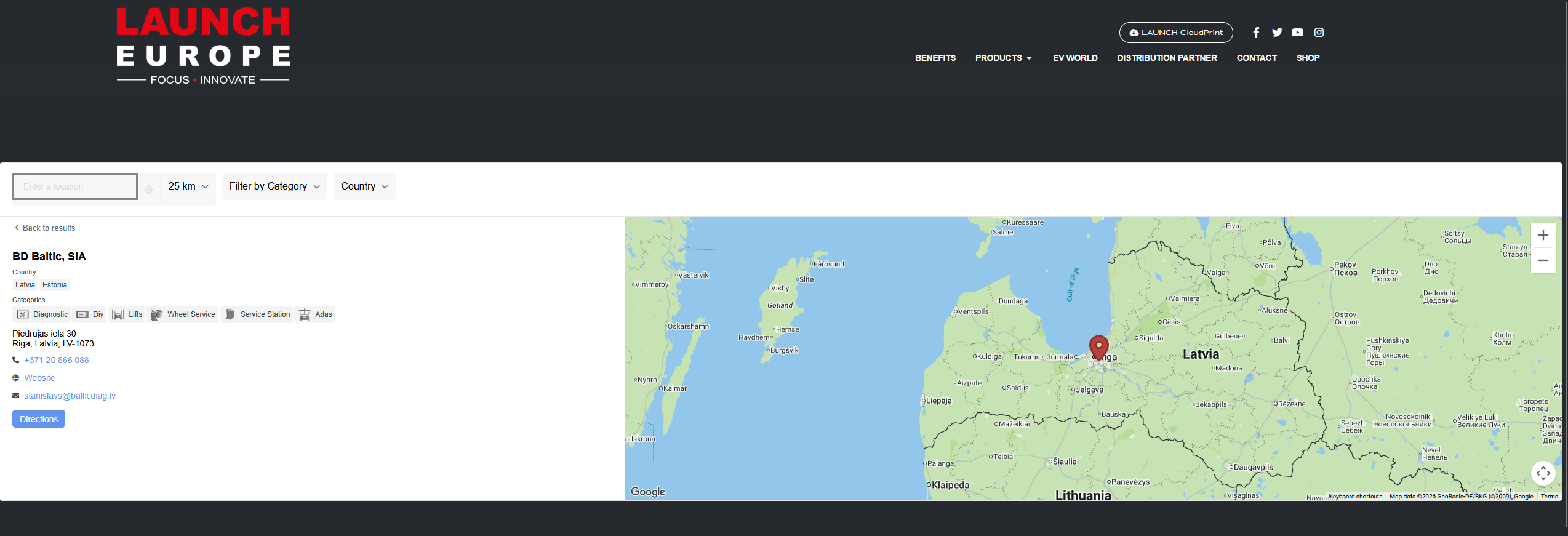Click the LAUNCH CloudPrint button
The width and height of the screenshot is (1568, 536).
[1175, 33]
